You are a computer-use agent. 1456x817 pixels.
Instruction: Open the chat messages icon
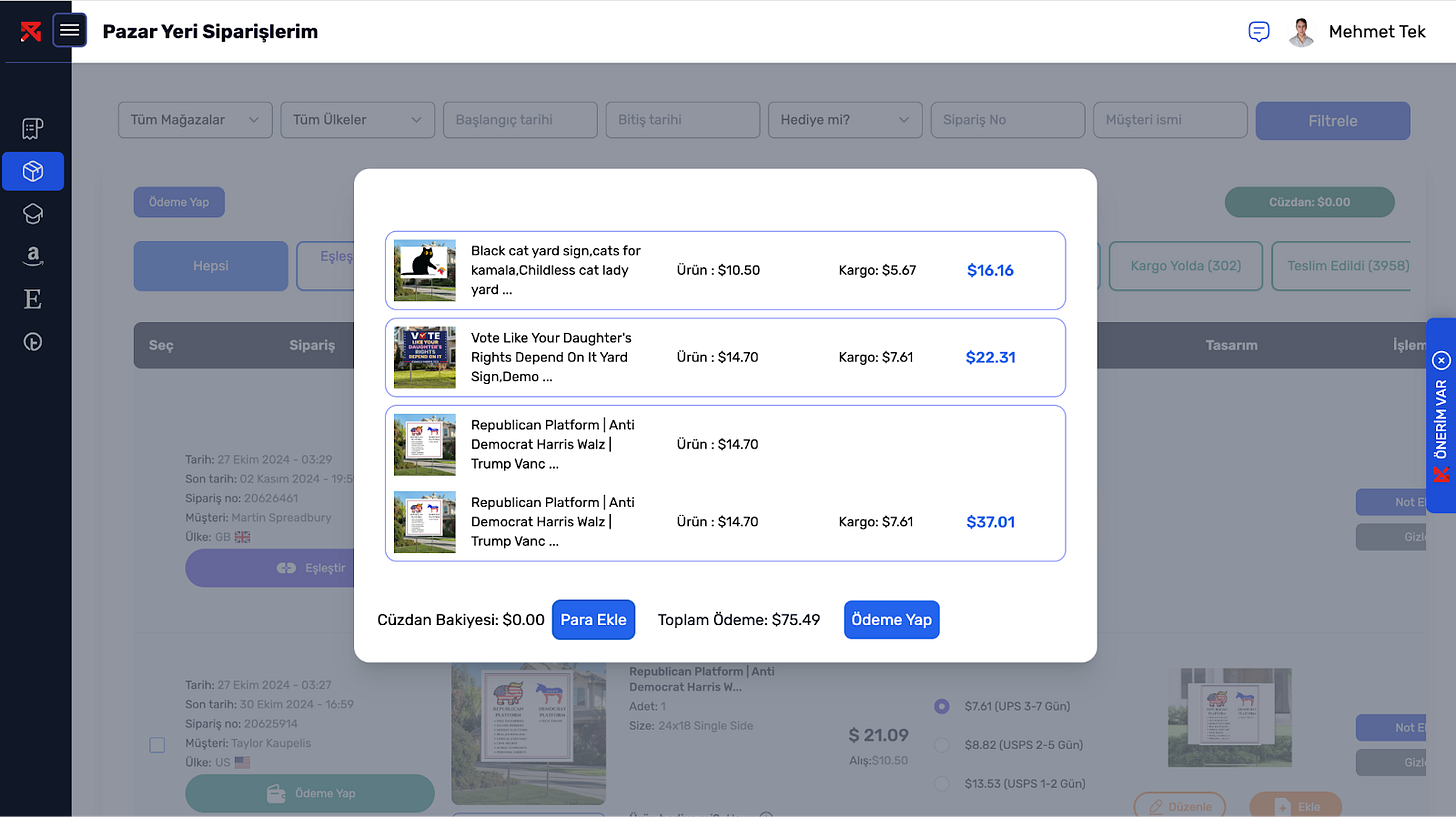(1259, 31)
